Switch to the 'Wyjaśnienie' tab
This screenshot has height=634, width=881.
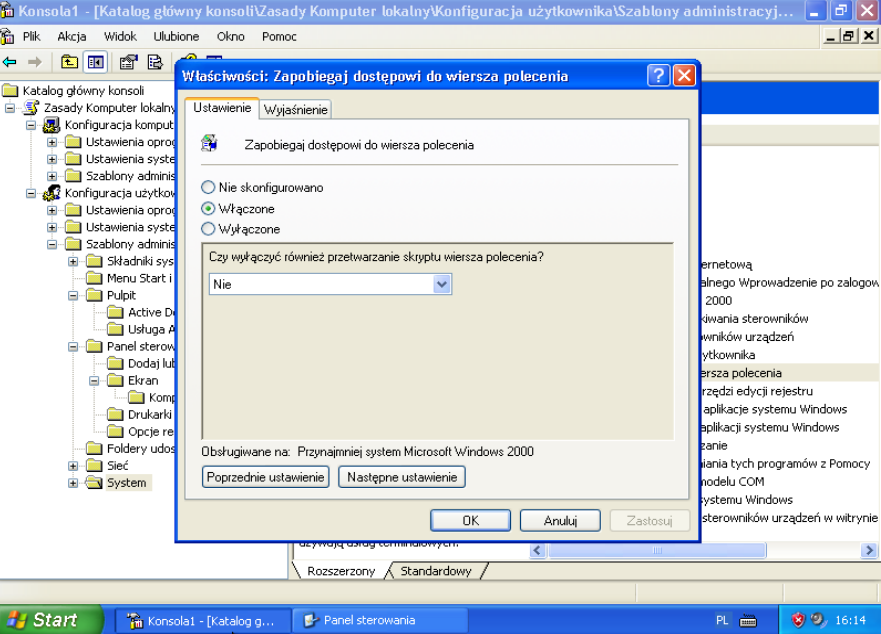tap(296, 110)
